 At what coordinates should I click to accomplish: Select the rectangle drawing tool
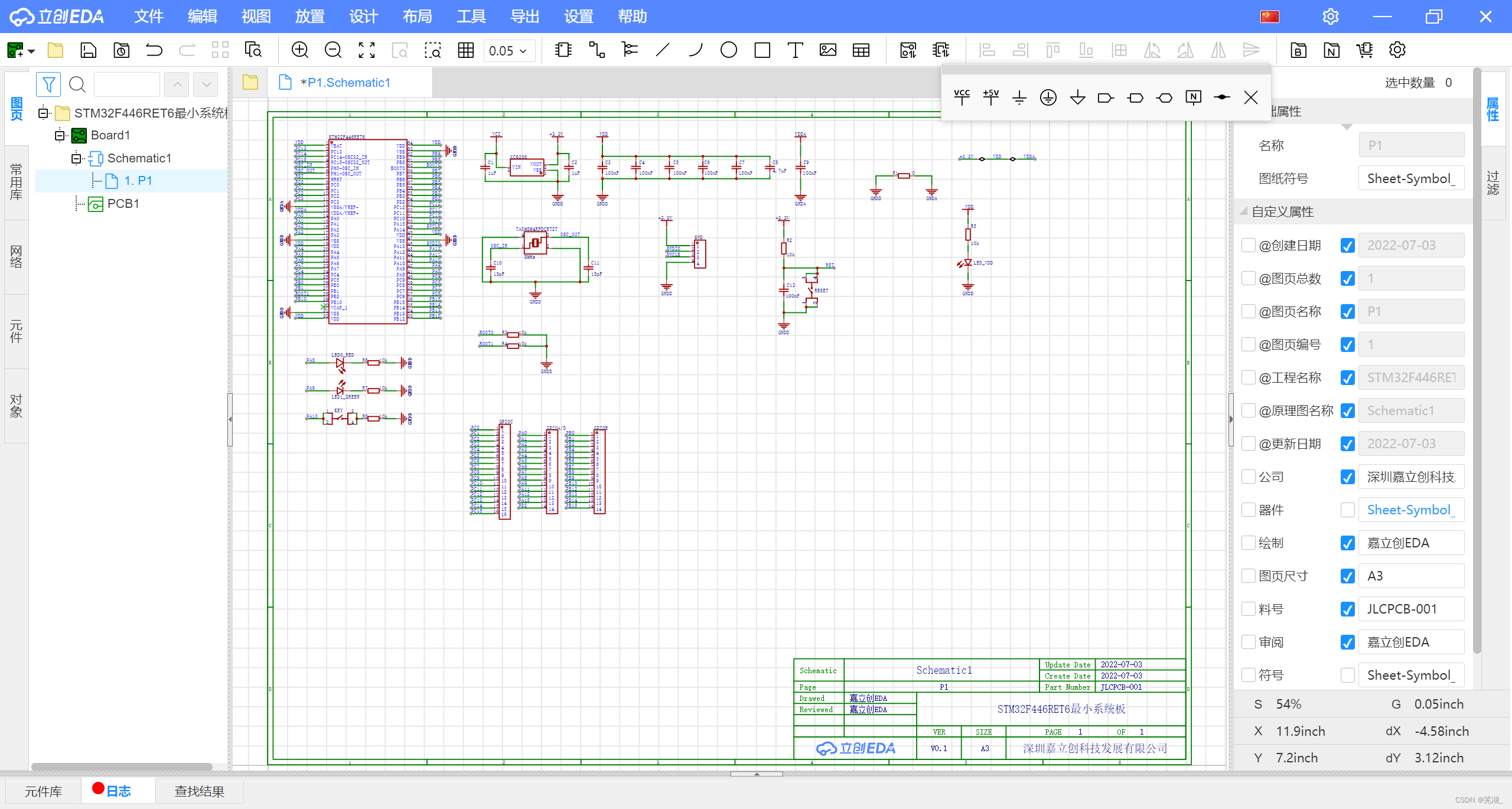coord(762,50)
